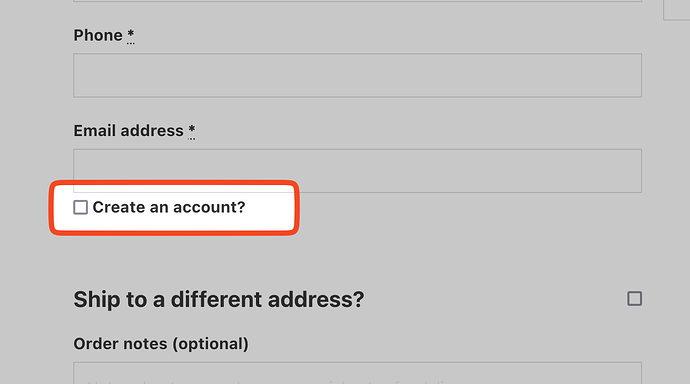Click the partially visible field above Phone

pos(357,1)
